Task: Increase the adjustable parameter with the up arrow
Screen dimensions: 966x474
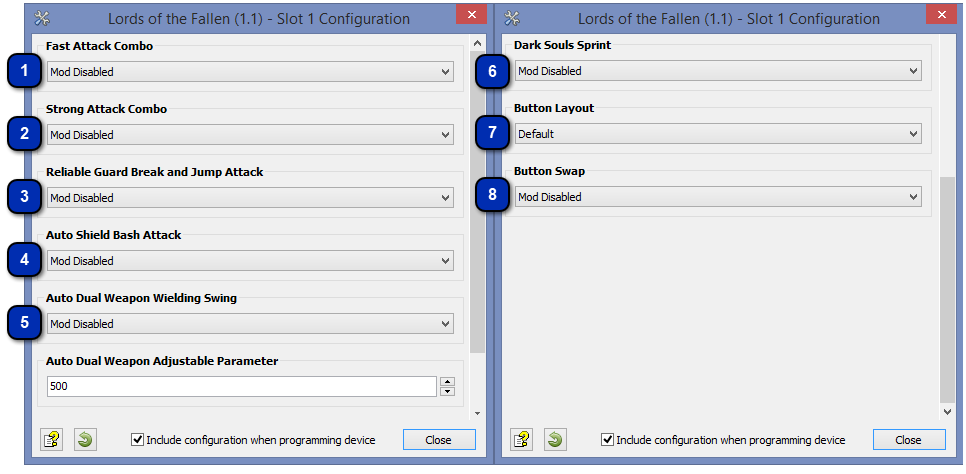Action: [448, 382]
